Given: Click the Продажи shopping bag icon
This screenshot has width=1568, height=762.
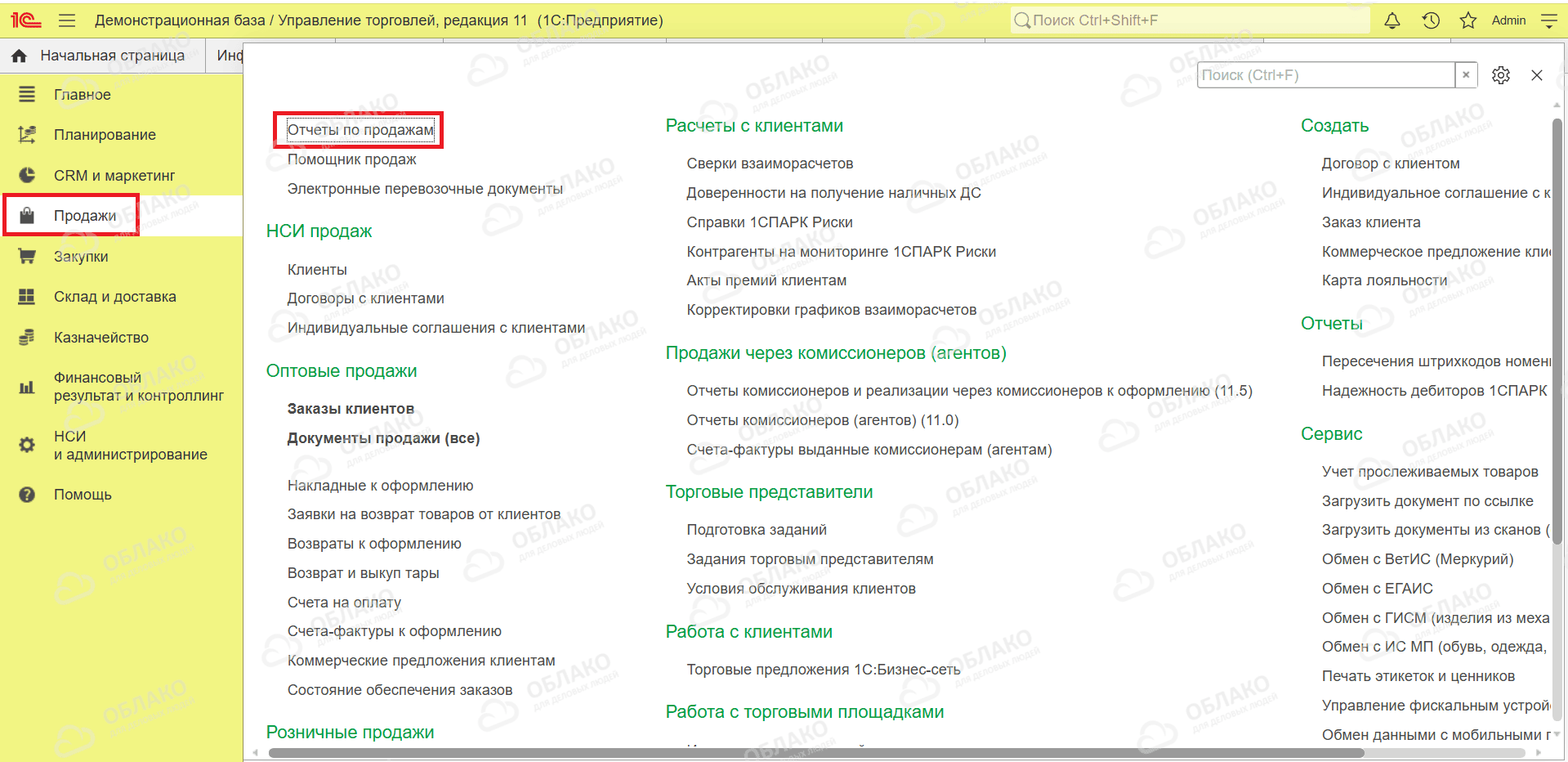Looking at the screenshot, I should coord(27,216).
